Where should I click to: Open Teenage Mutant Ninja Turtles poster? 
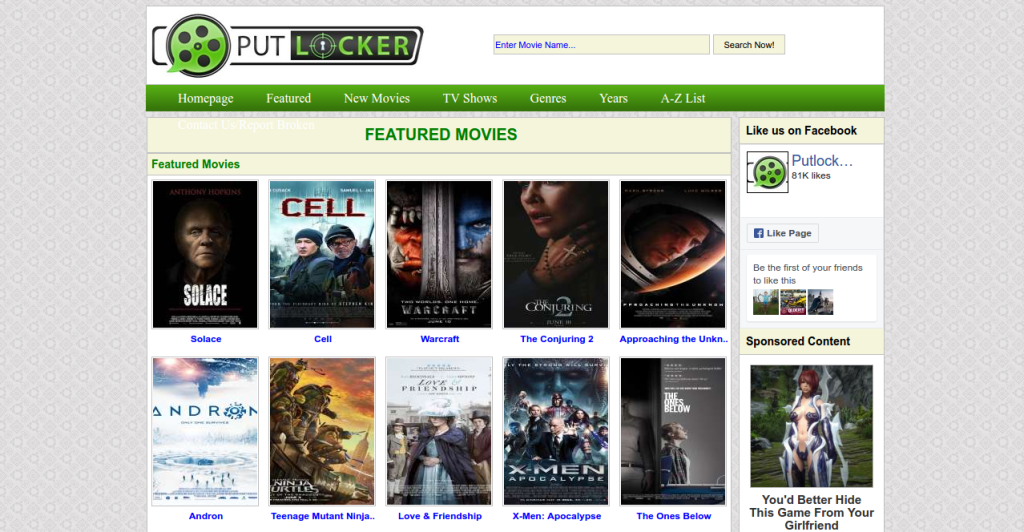point(322,431)
